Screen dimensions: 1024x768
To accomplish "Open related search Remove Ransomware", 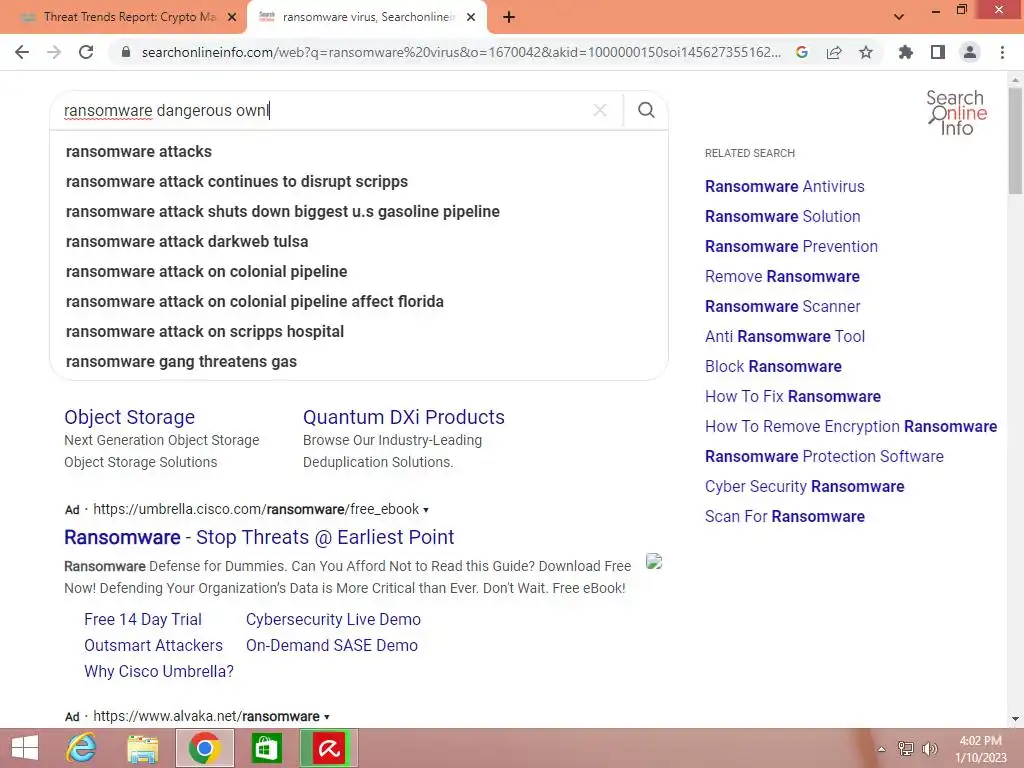I will point(782,277).
